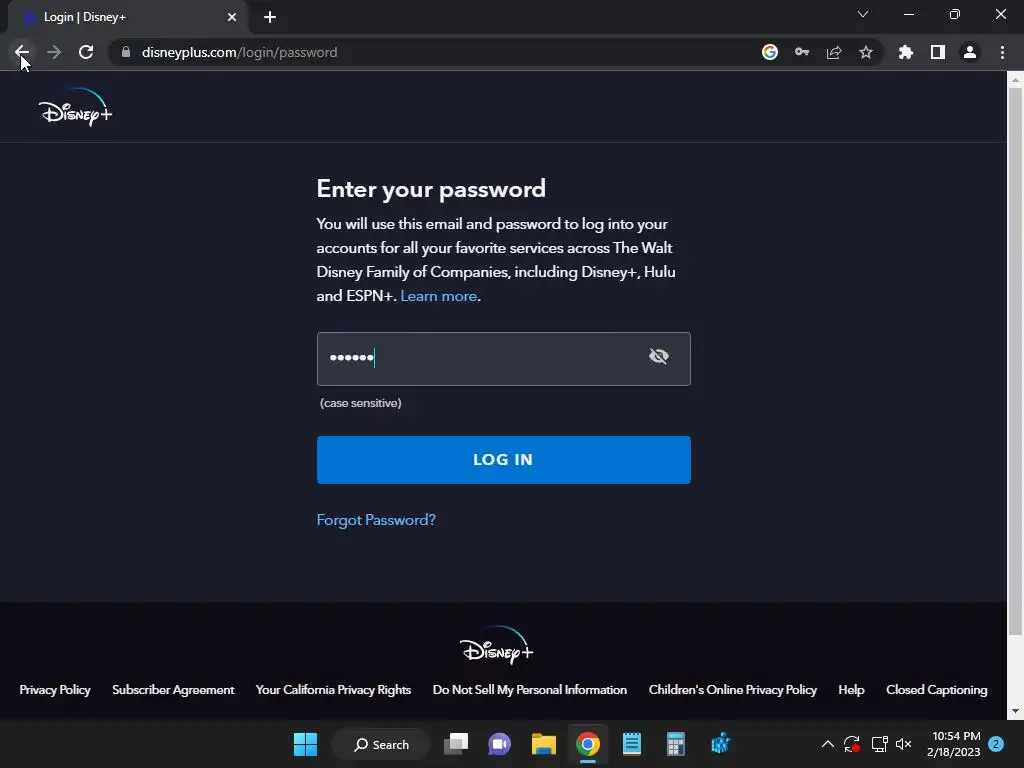This screenshot has height=768, width=1024.
Task: Open a new browser tab
Action: tap(270, 17)
